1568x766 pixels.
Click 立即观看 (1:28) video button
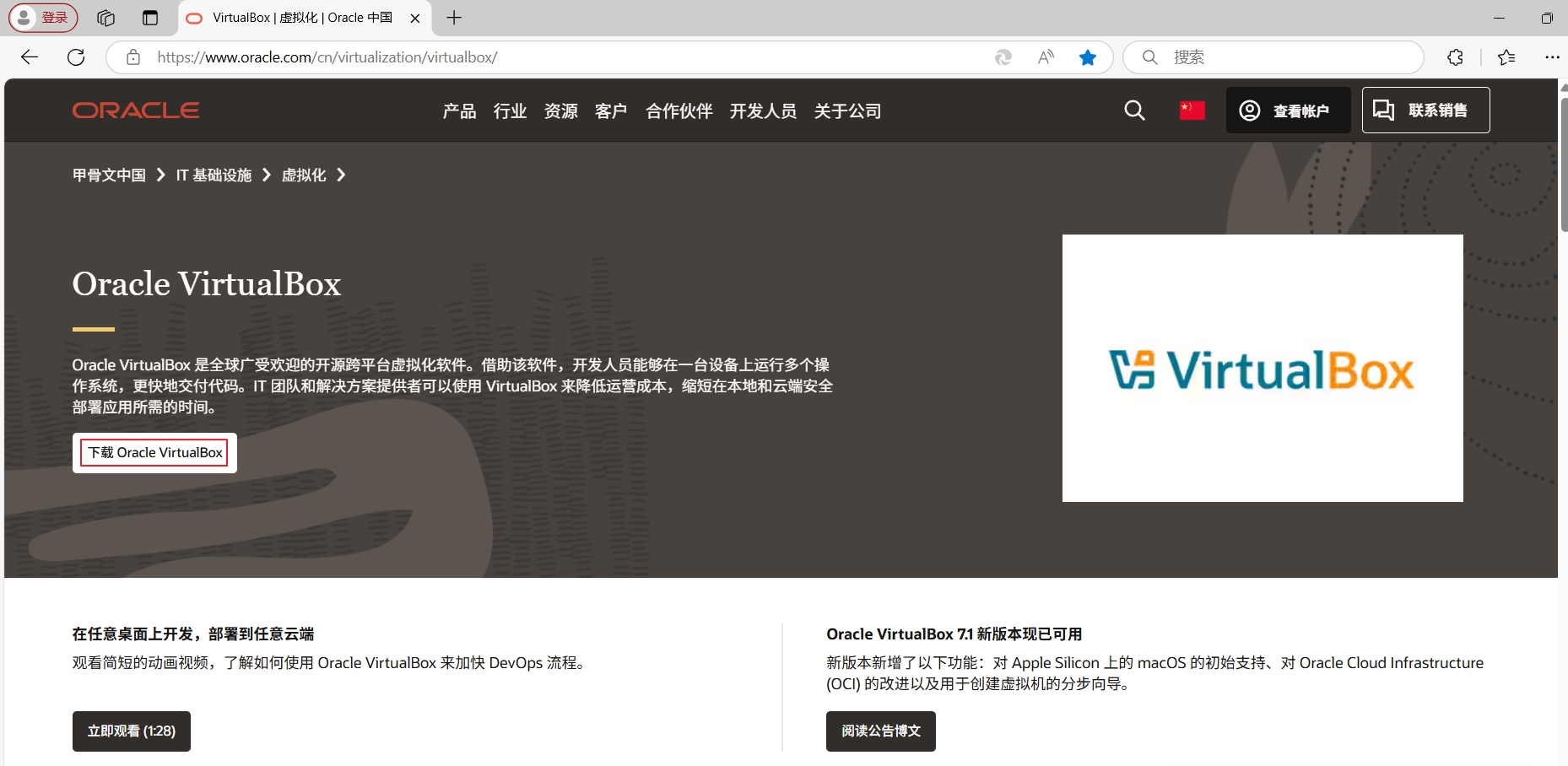(132, 731)
